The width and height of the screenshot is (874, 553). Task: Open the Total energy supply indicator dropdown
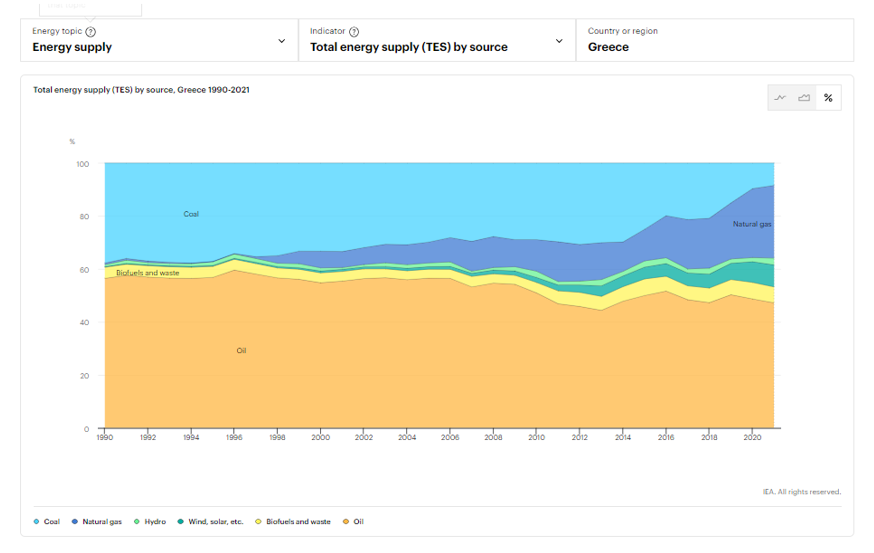point(559,41)
